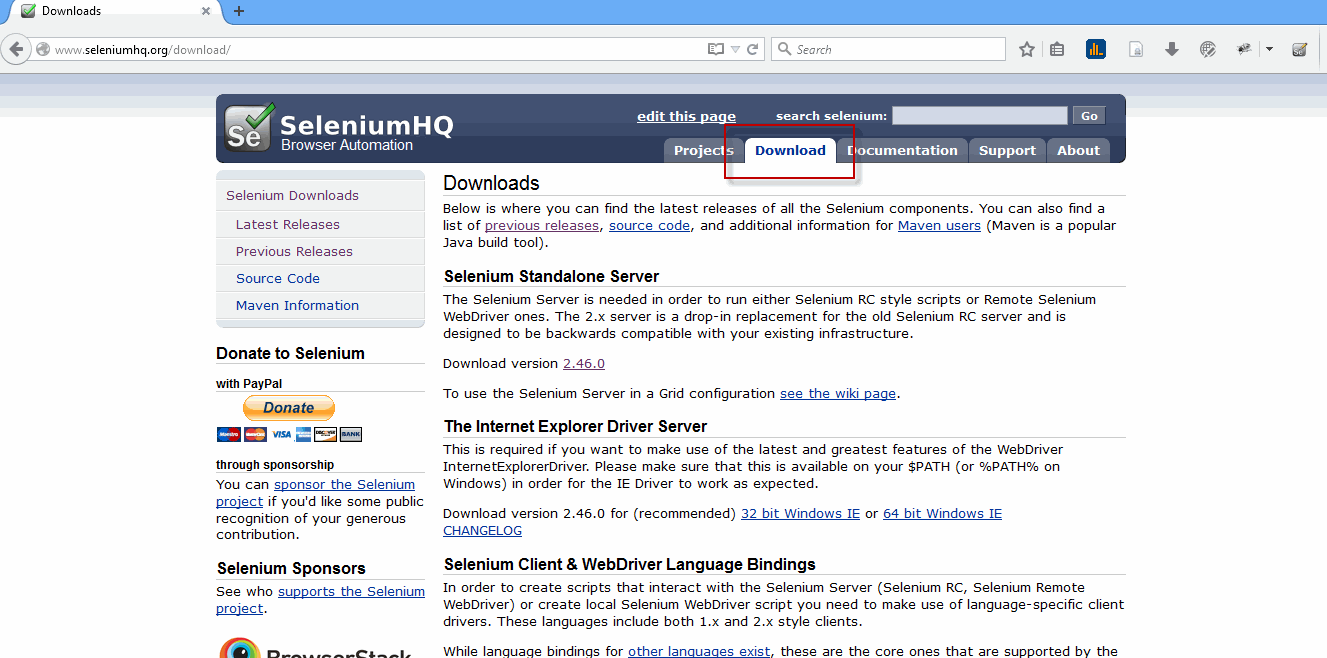Open a new tab with plus button
The height and width of the screenshot is (658, 1327).
pos(239,11)
